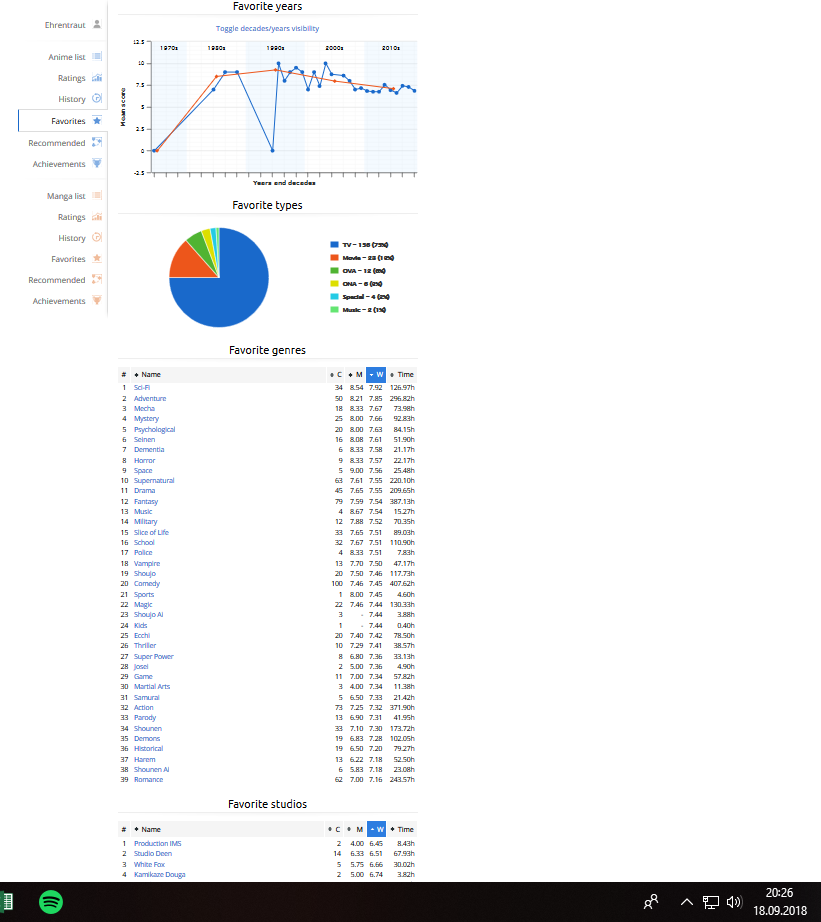Toggle the OVA series in the pie legend
This screenshot has width=821, height=922.
[x=358, y=270]
